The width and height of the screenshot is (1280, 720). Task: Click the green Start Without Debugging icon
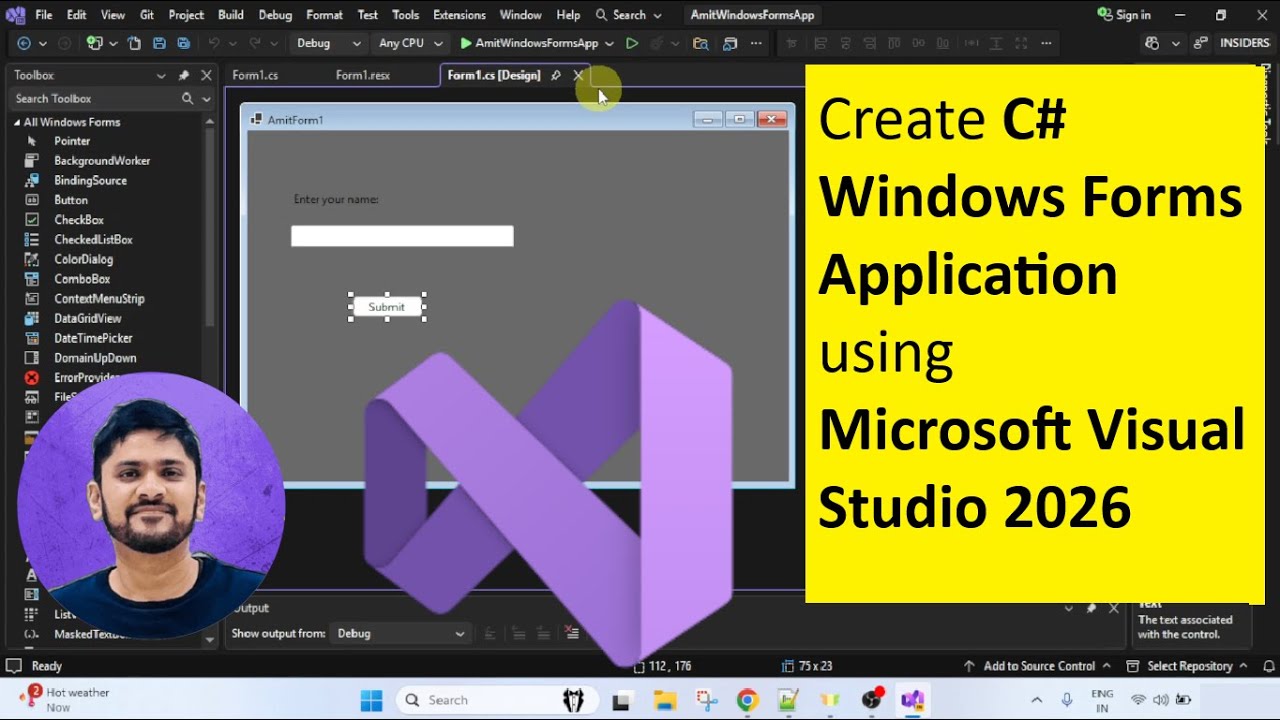631,43
